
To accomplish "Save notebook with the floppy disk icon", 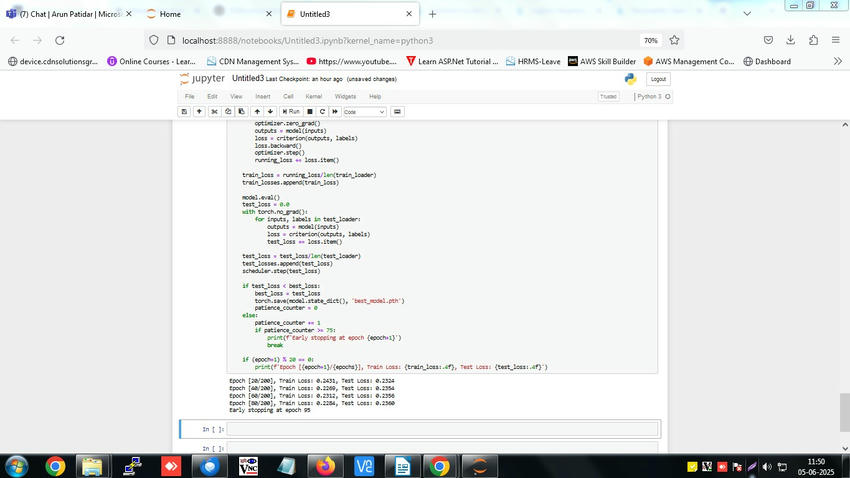I will [x=184, y=112].
